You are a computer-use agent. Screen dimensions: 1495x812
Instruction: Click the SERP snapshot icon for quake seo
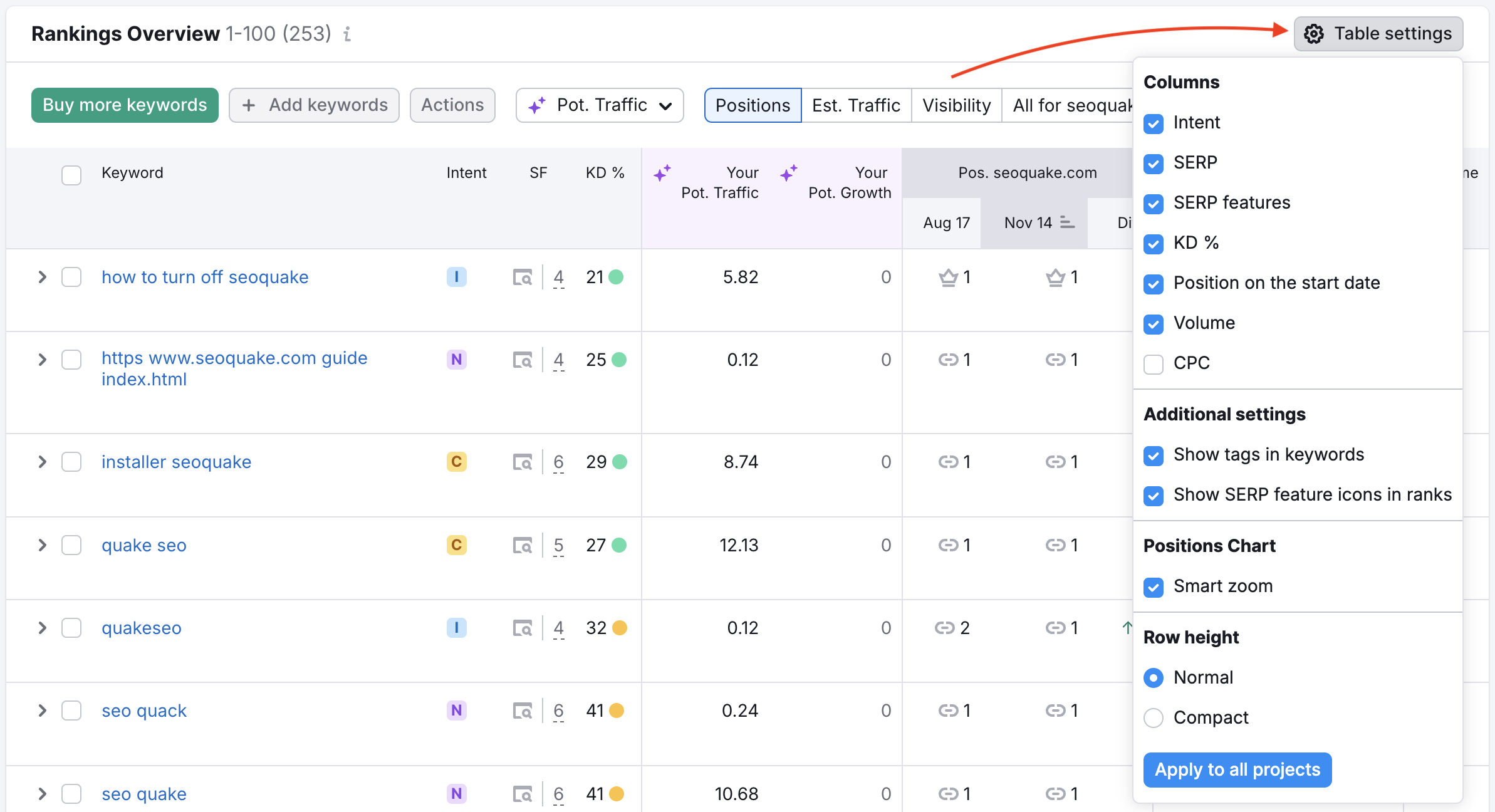[522, 546]
